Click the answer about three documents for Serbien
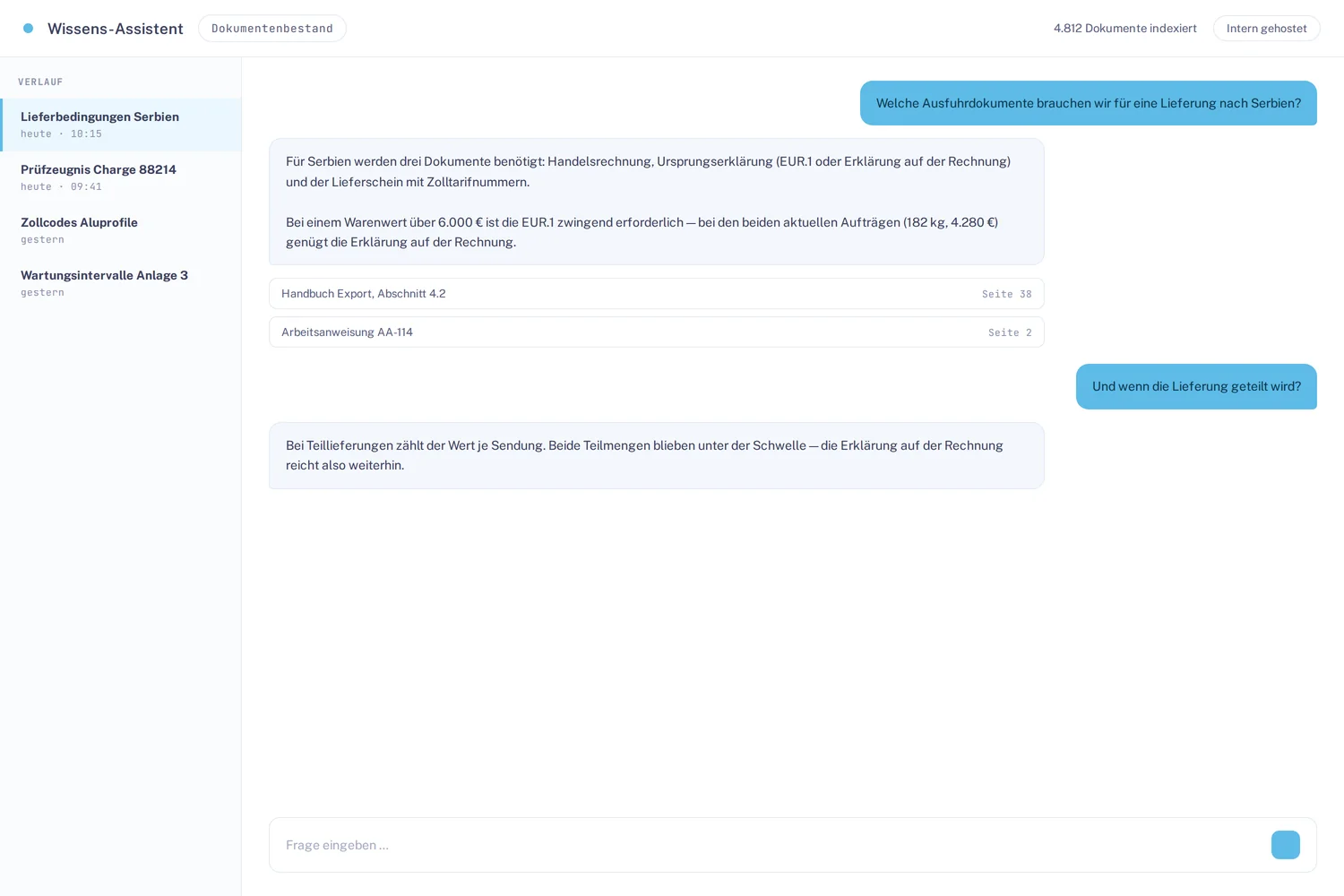1344x896 pixels. (x=657, y=202)
